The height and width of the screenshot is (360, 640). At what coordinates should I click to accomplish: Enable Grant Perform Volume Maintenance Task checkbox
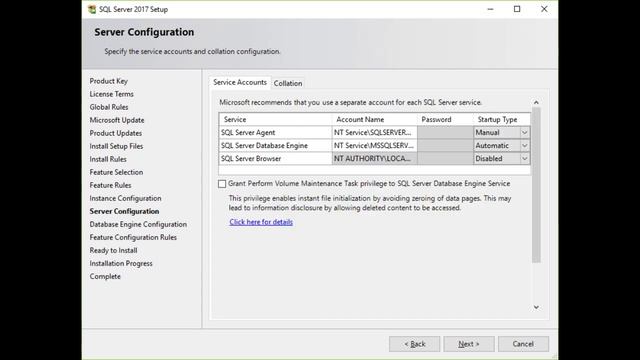[x=222, y=184]
